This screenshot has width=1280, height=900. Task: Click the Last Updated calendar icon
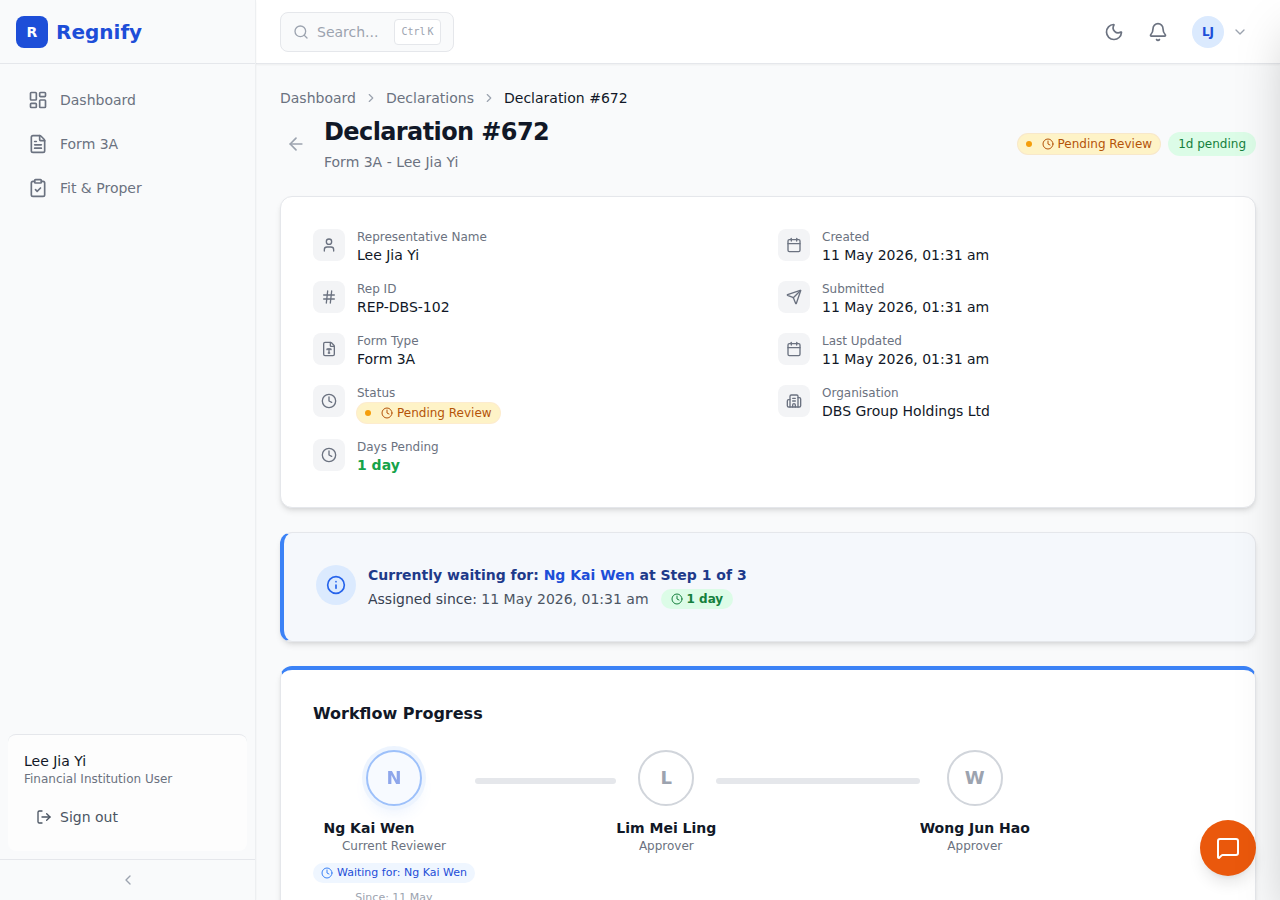794,349
